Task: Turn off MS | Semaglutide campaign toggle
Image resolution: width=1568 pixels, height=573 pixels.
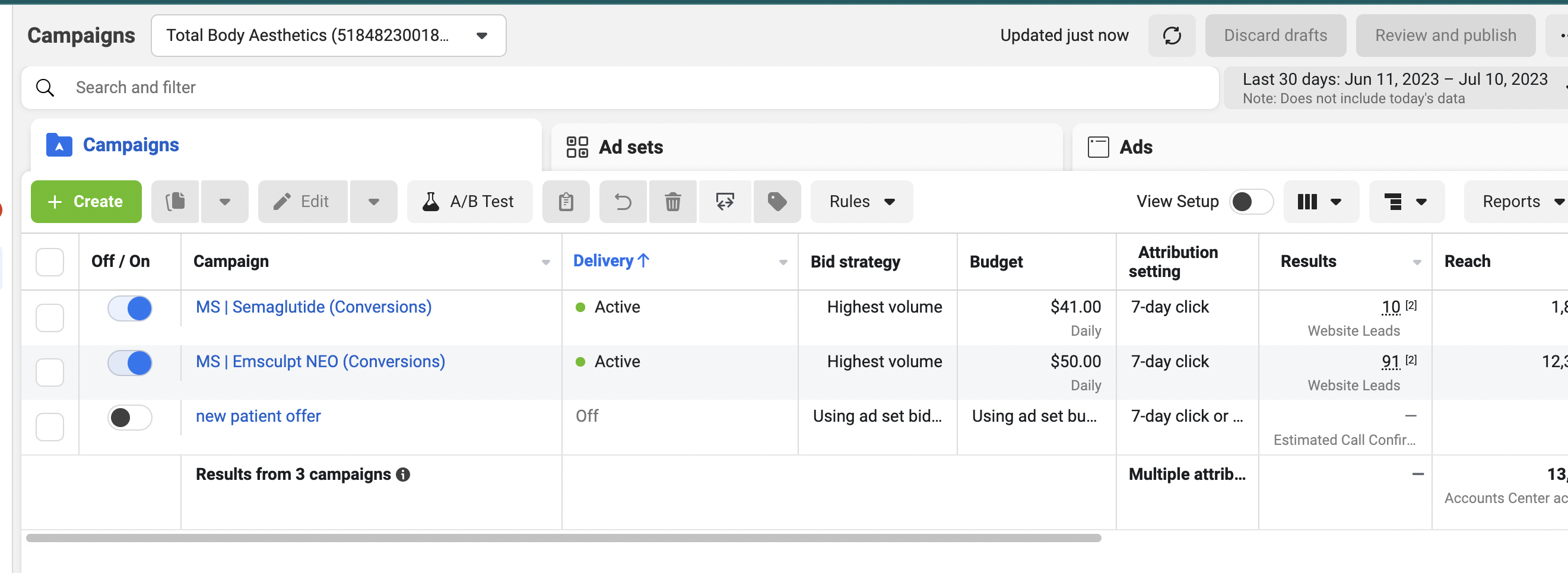Action: tap(129, 308)
